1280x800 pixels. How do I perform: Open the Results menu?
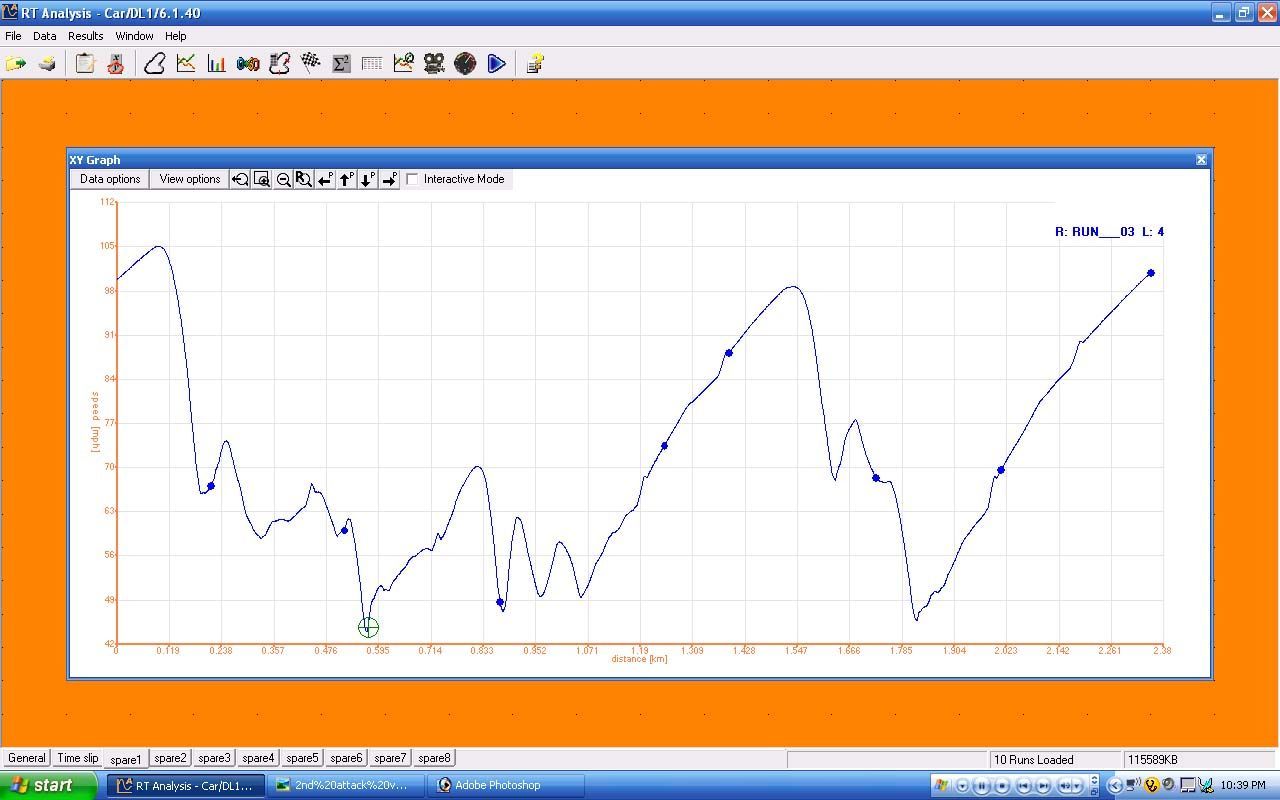(x=85, y=36)
